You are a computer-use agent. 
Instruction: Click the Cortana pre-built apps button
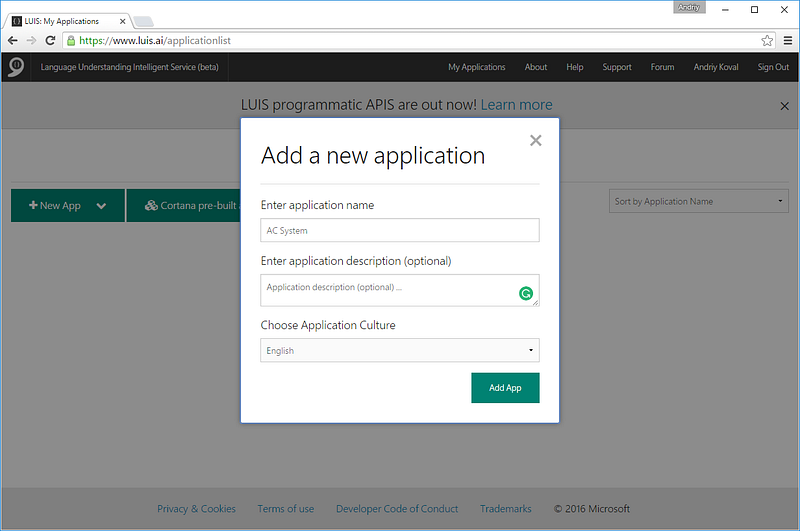[184, 206]
